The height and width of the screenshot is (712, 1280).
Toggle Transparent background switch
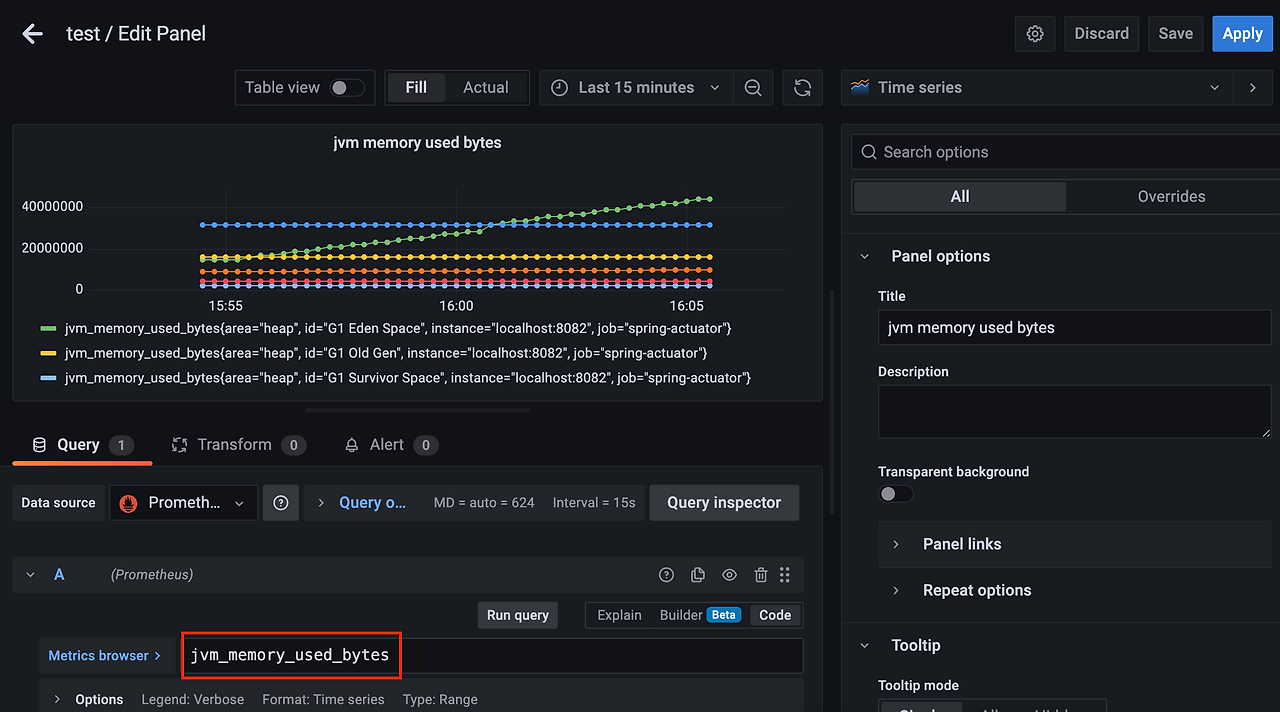tap(895, 494)
